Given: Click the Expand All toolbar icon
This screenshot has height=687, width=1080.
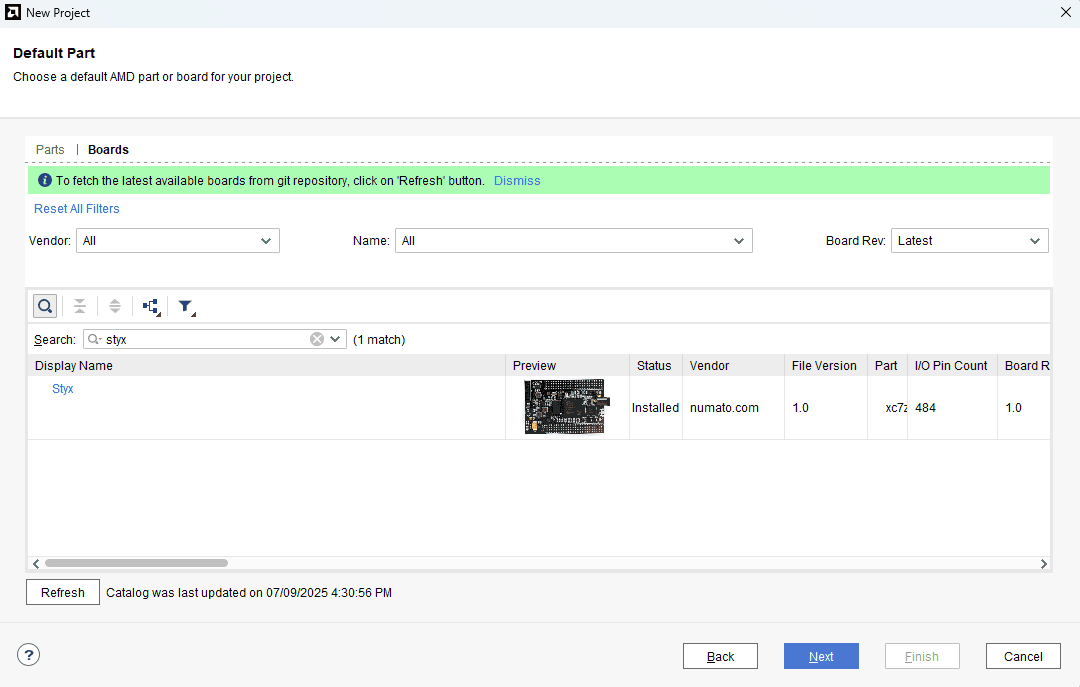Looking at the screenshot, I should tap(115, 306).
